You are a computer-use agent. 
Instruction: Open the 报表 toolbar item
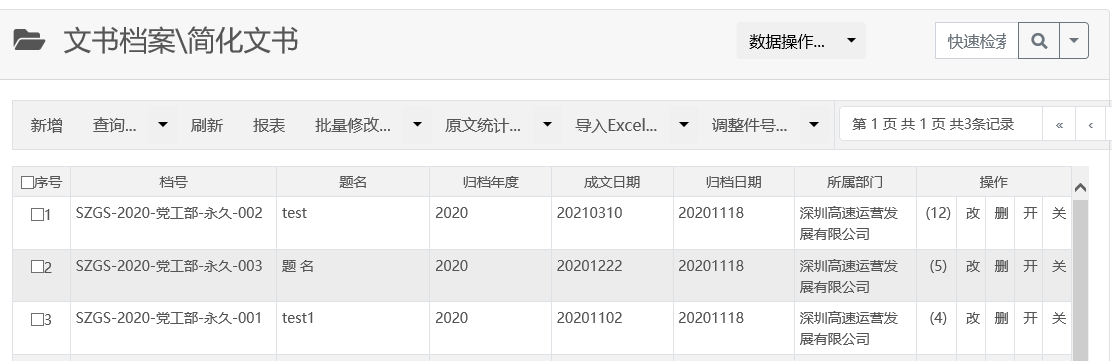[x=269, y=126]
